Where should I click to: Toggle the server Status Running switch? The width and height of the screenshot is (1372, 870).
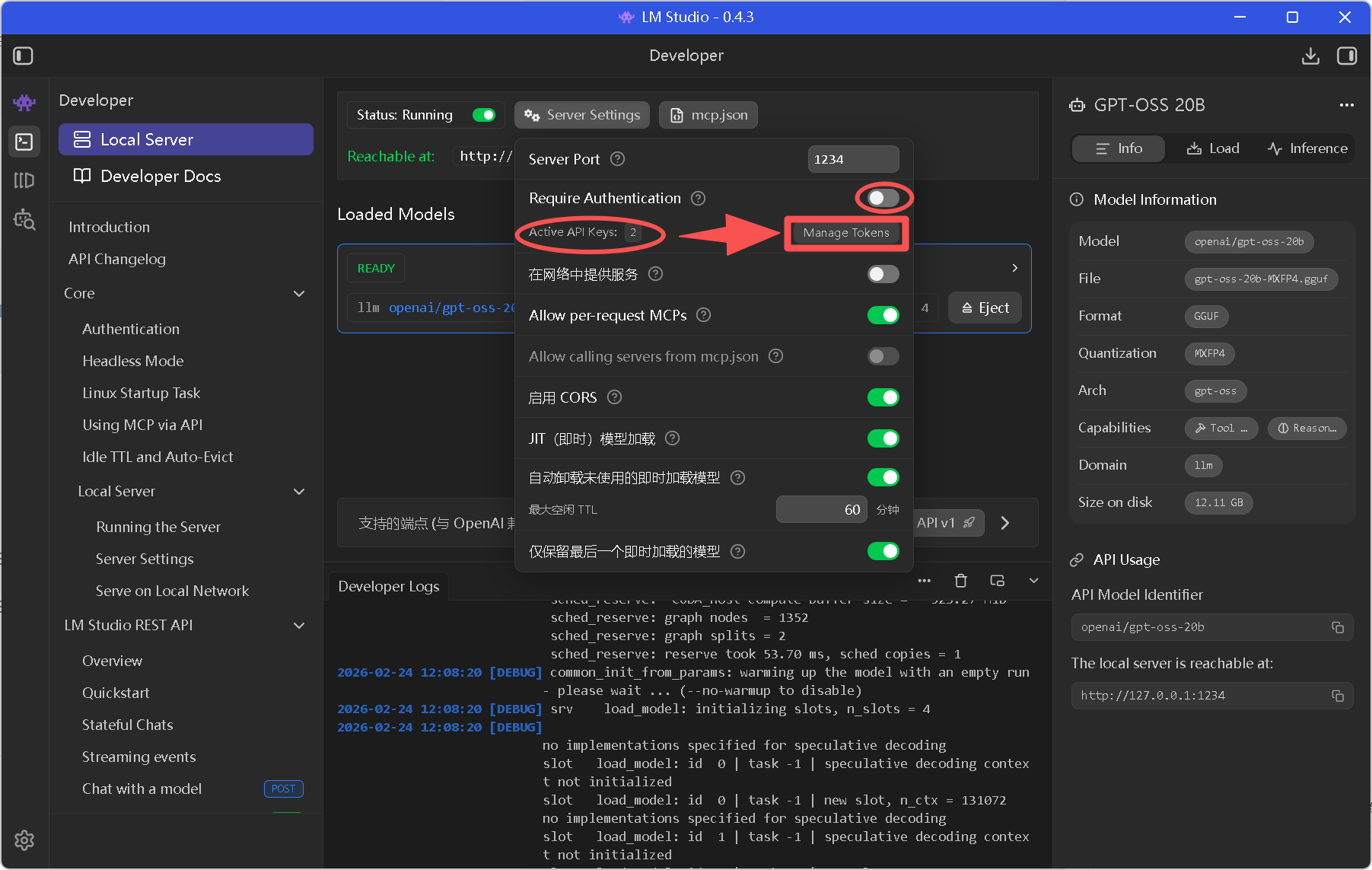pos(484,115)
